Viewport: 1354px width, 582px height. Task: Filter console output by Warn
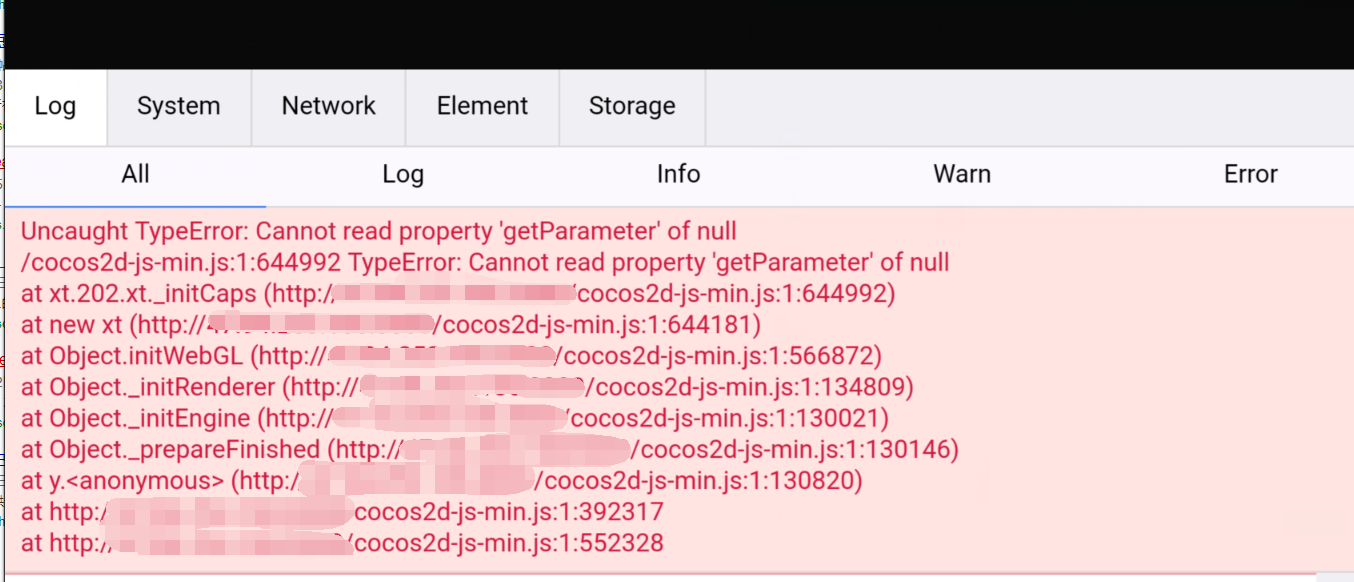(962, 174)
